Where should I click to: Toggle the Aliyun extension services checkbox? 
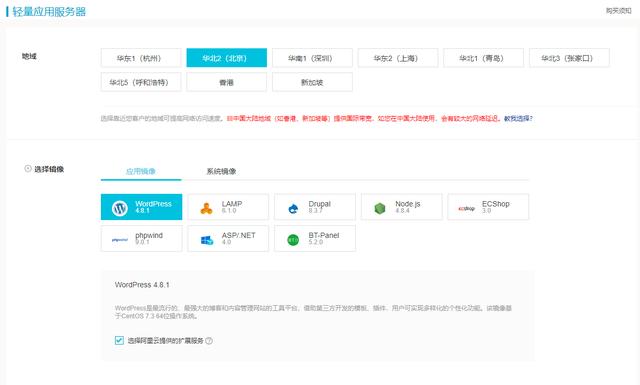[x=119, y=340]
